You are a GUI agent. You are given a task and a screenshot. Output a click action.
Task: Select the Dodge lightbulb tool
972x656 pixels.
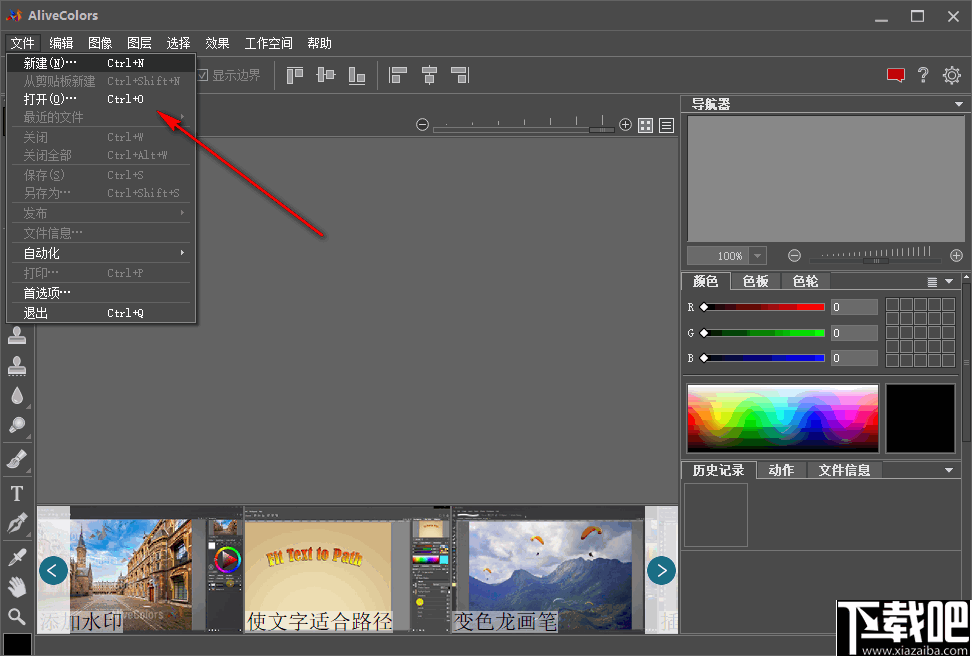tap(17, 425)
